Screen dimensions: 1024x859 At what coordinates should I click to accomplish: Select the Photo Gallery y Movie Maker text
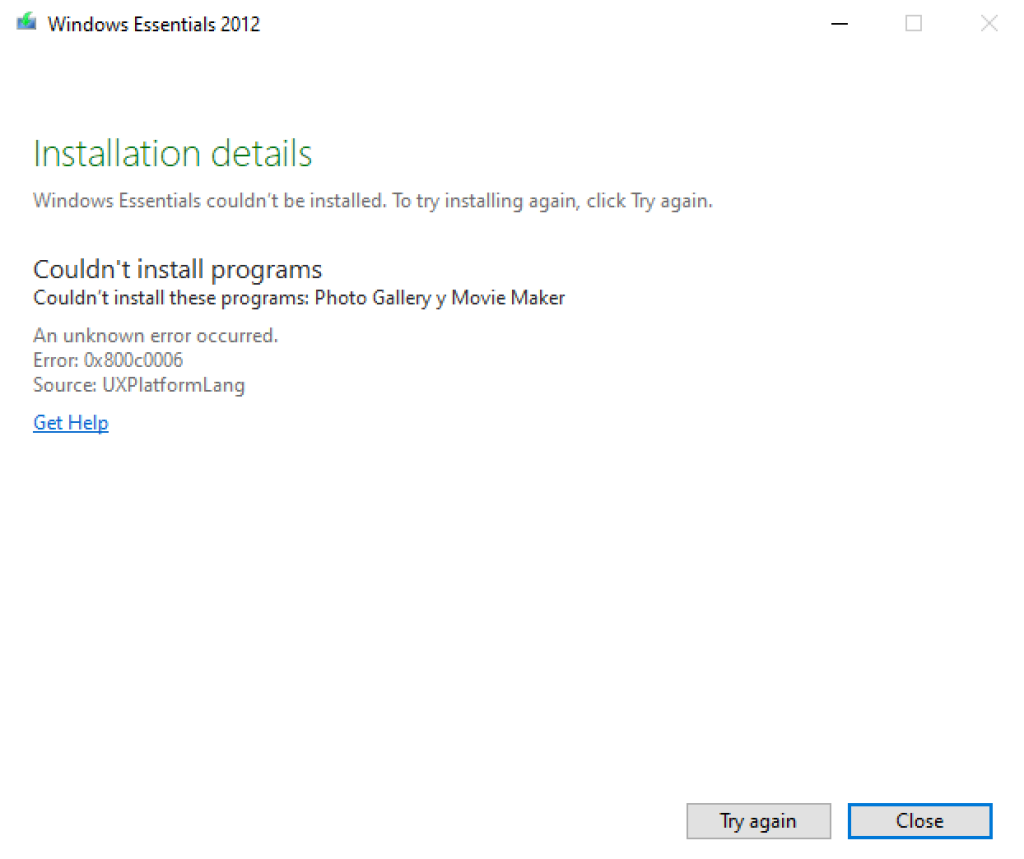point(439,297)
